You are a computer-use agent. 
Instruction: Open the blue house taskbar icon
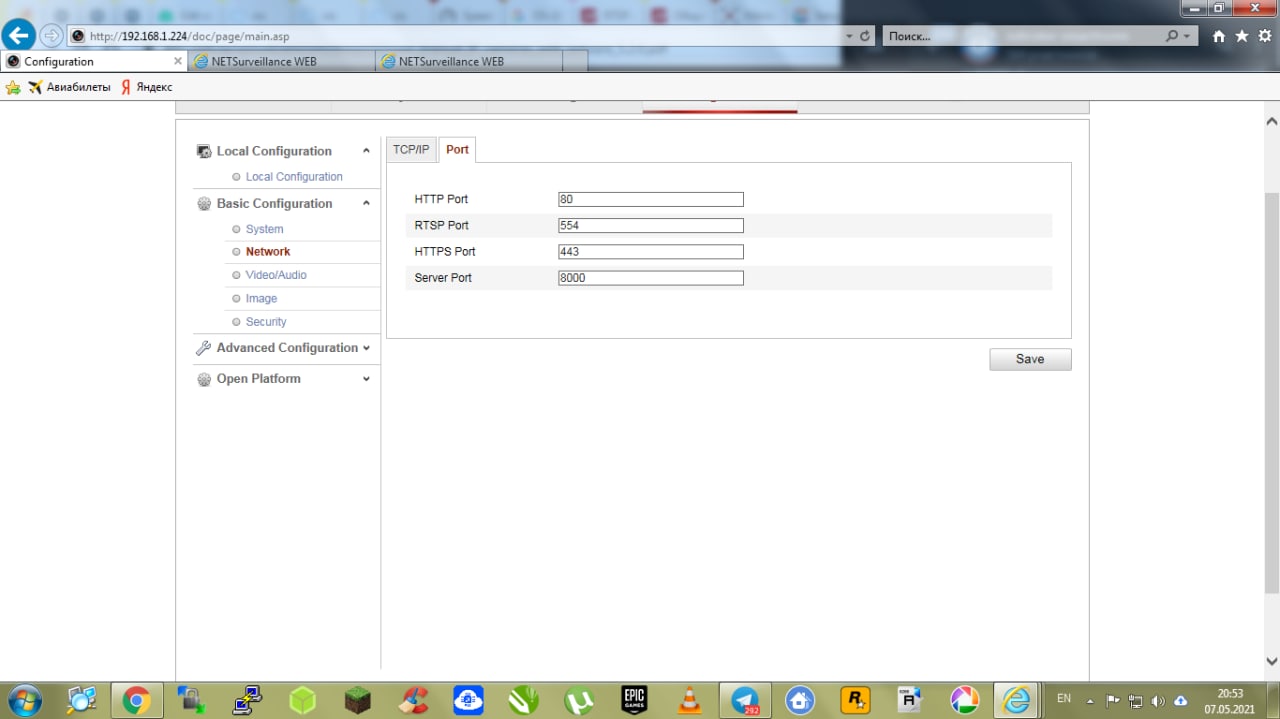tap(800, 700)
